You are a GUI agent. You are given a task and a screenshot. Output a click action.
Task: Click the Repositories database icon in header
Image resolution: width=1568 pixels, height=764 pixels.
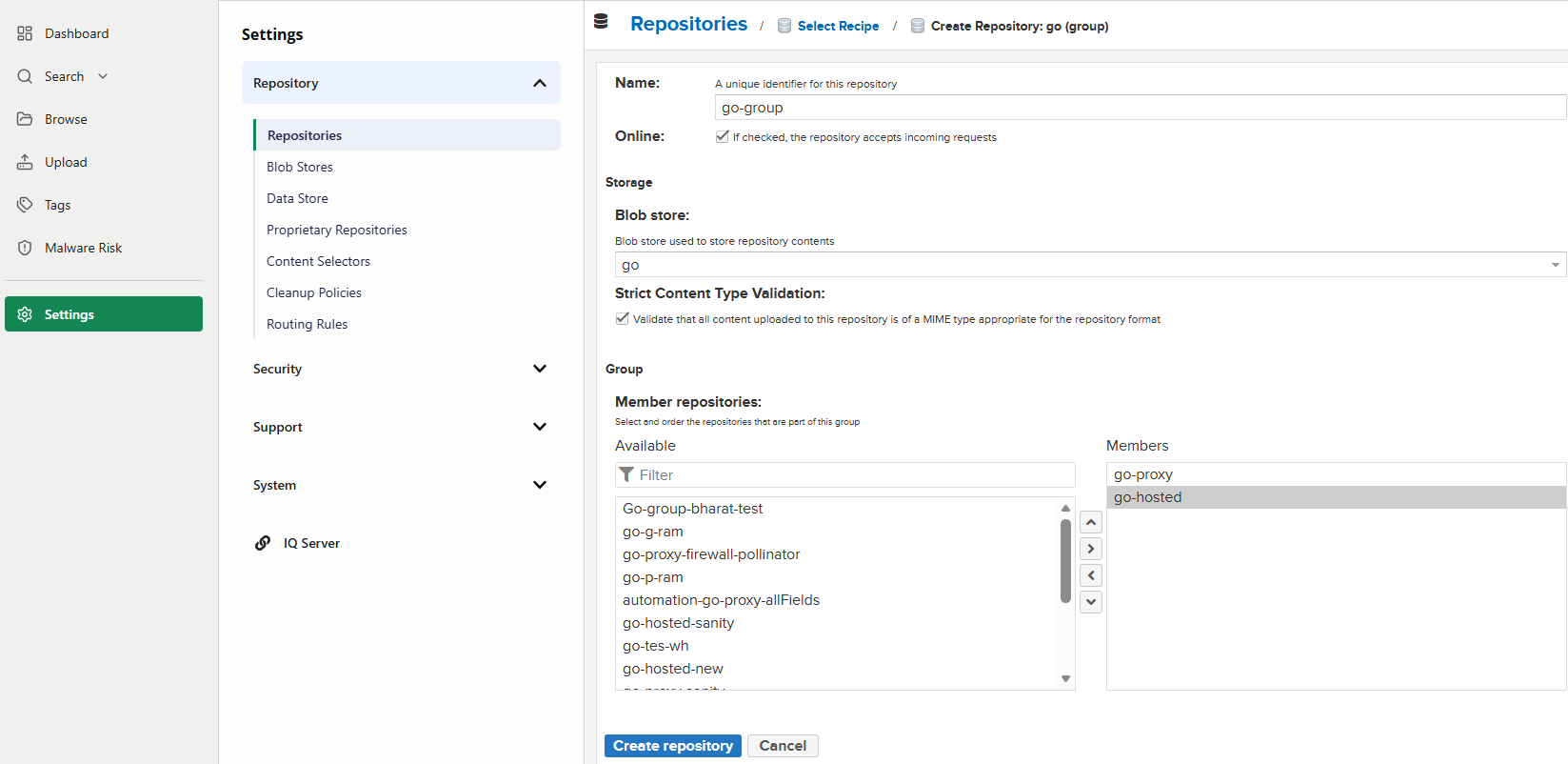pos(601,22)
